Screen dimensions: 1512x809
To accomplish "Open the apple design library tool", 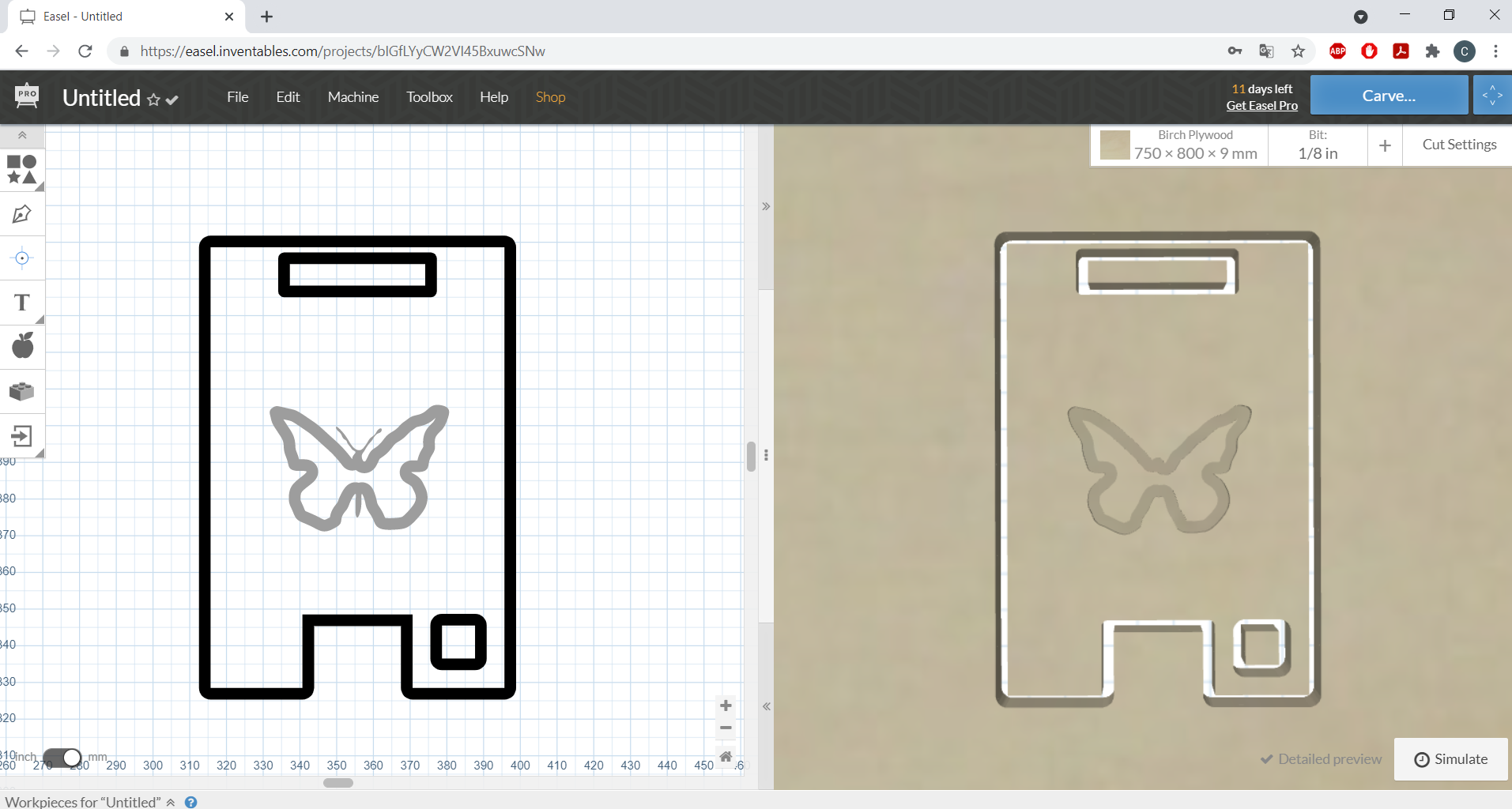I will click(22, 345).
